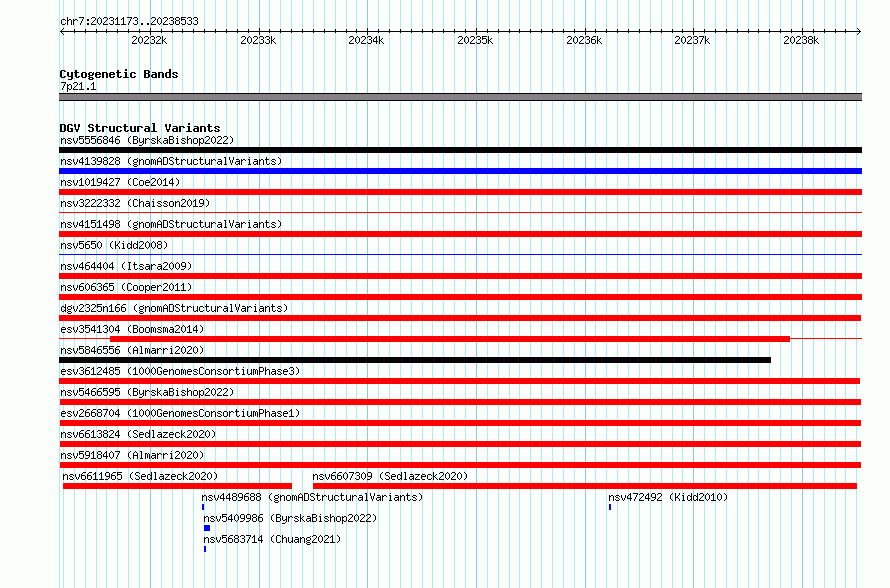Image resolution: width=890 pixels, height=588 pixels.
Task: Select the red esv3612485 variant bar
Action: pos(460,381)
